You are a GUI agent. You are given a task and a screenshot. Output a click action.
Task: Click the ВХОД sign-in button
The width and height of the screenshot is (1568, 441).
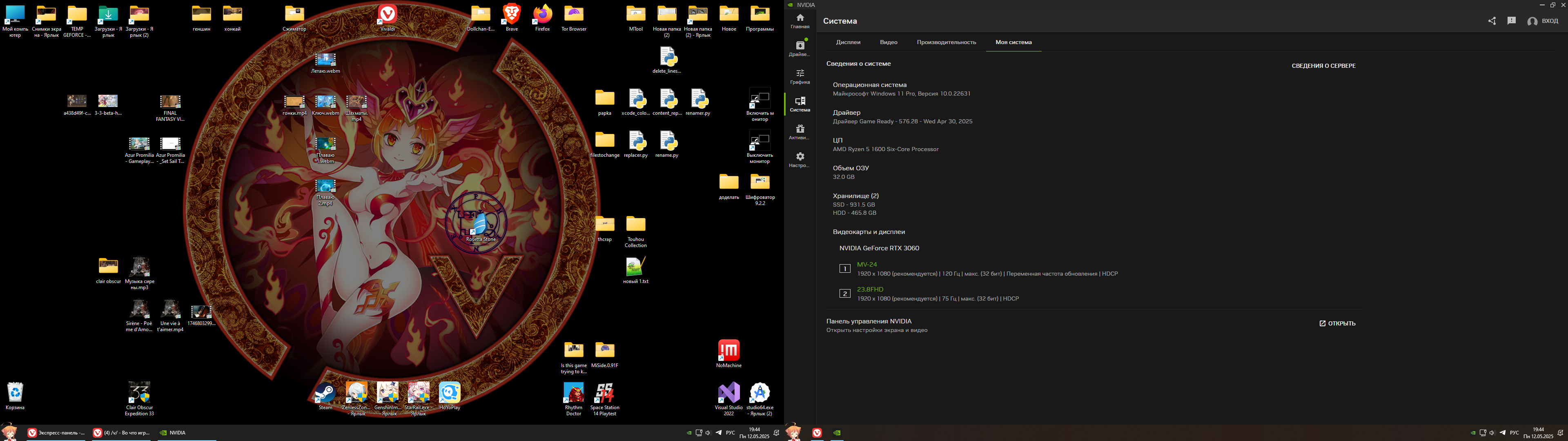pyautogui.click(x=1543, y=21)
